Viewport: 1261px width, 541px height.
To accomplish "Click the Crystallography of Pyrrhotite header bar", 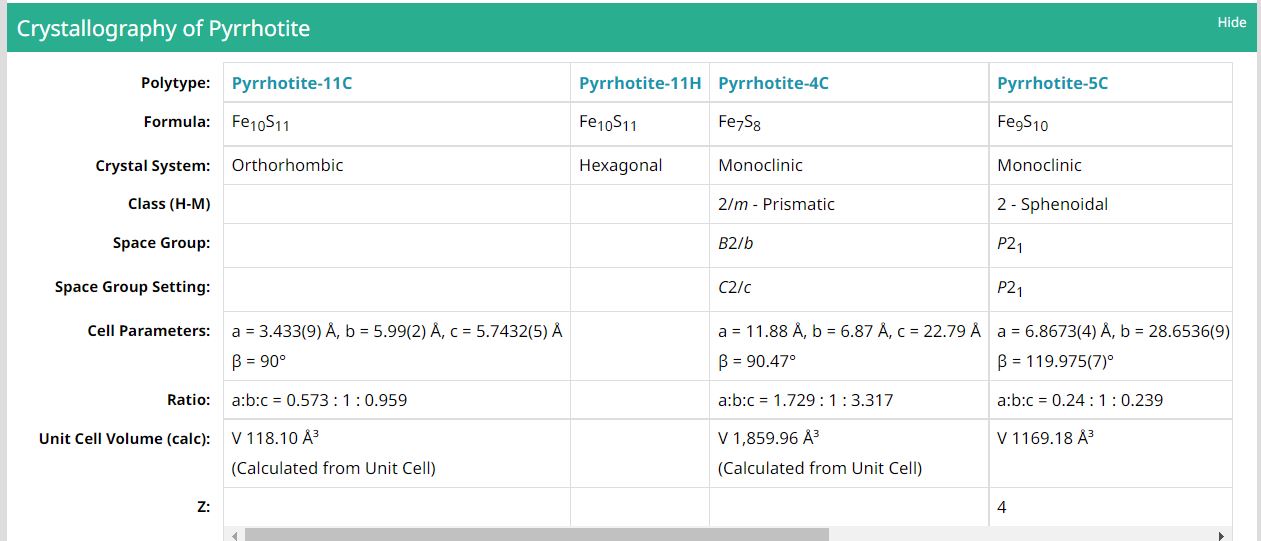I will (x=630, y=28).
